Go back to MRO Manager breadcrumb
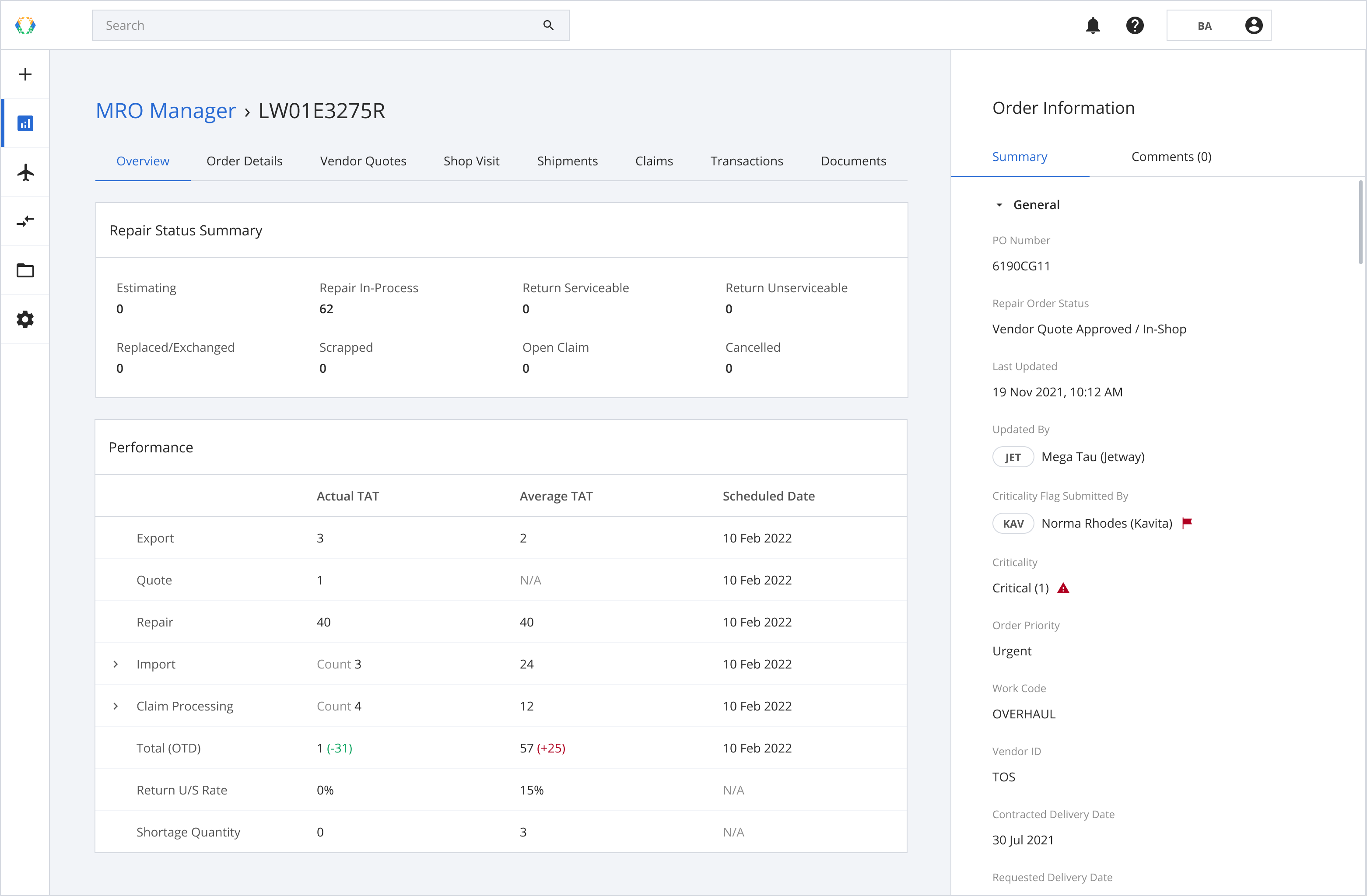The height and width of the screenshot is (896, 1367). click(165, 110)
